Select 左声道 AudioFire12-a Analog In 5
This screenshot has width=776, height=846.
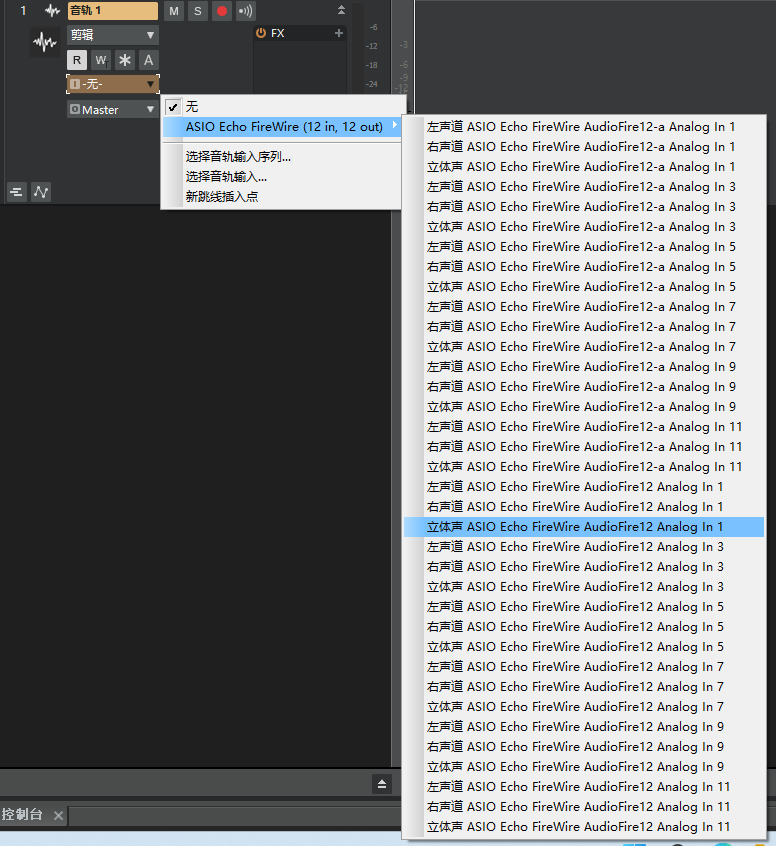tap(584, 247)
